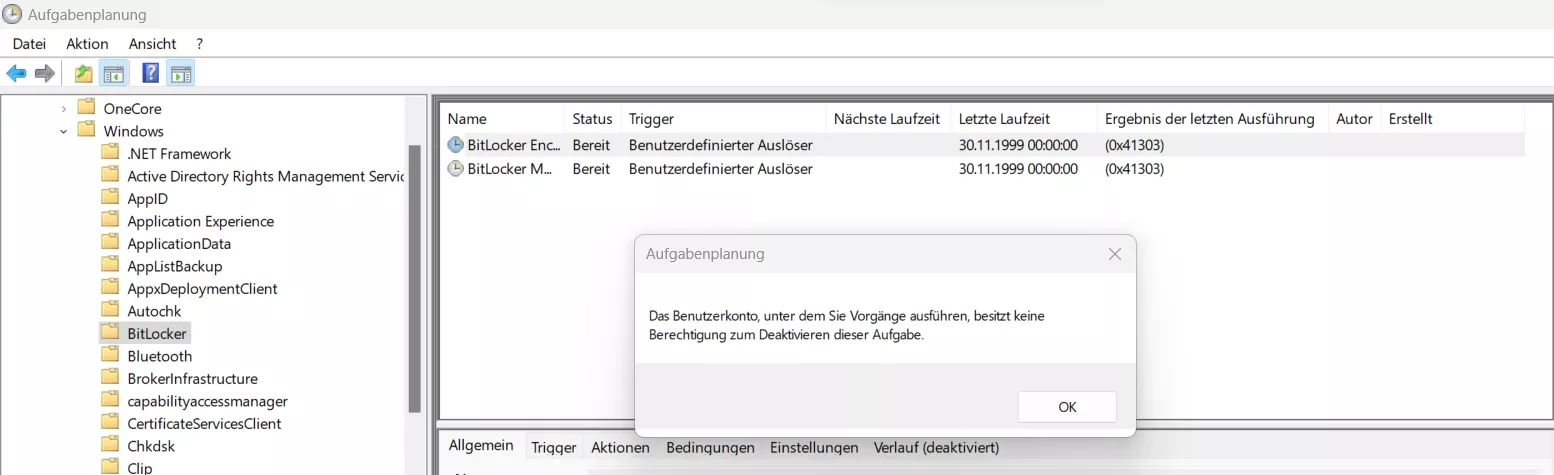The image size is (1554, 475).
Task: Collapse the Windows tree node
Action: [64, 131]
